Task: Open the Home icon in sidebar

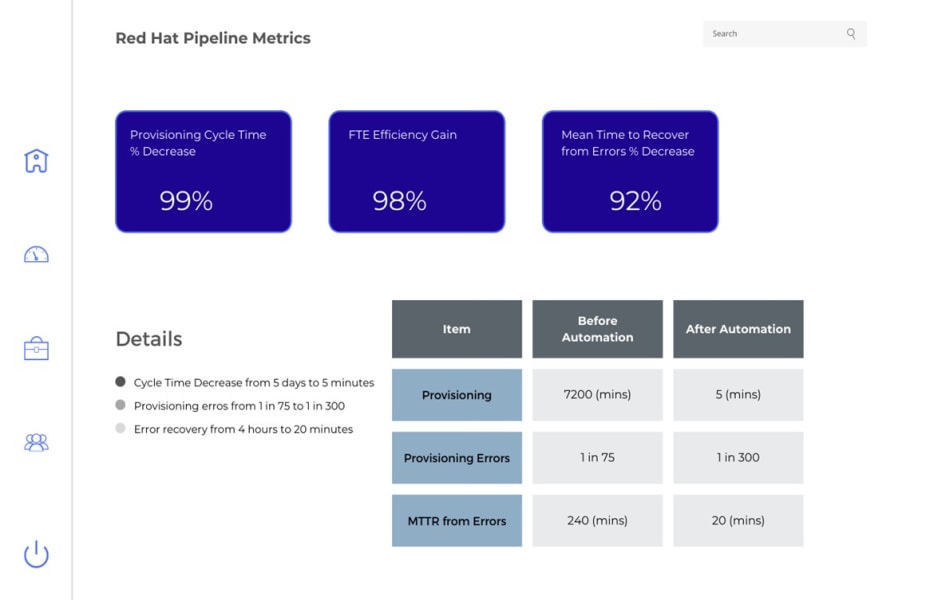Action: [36, 161]
